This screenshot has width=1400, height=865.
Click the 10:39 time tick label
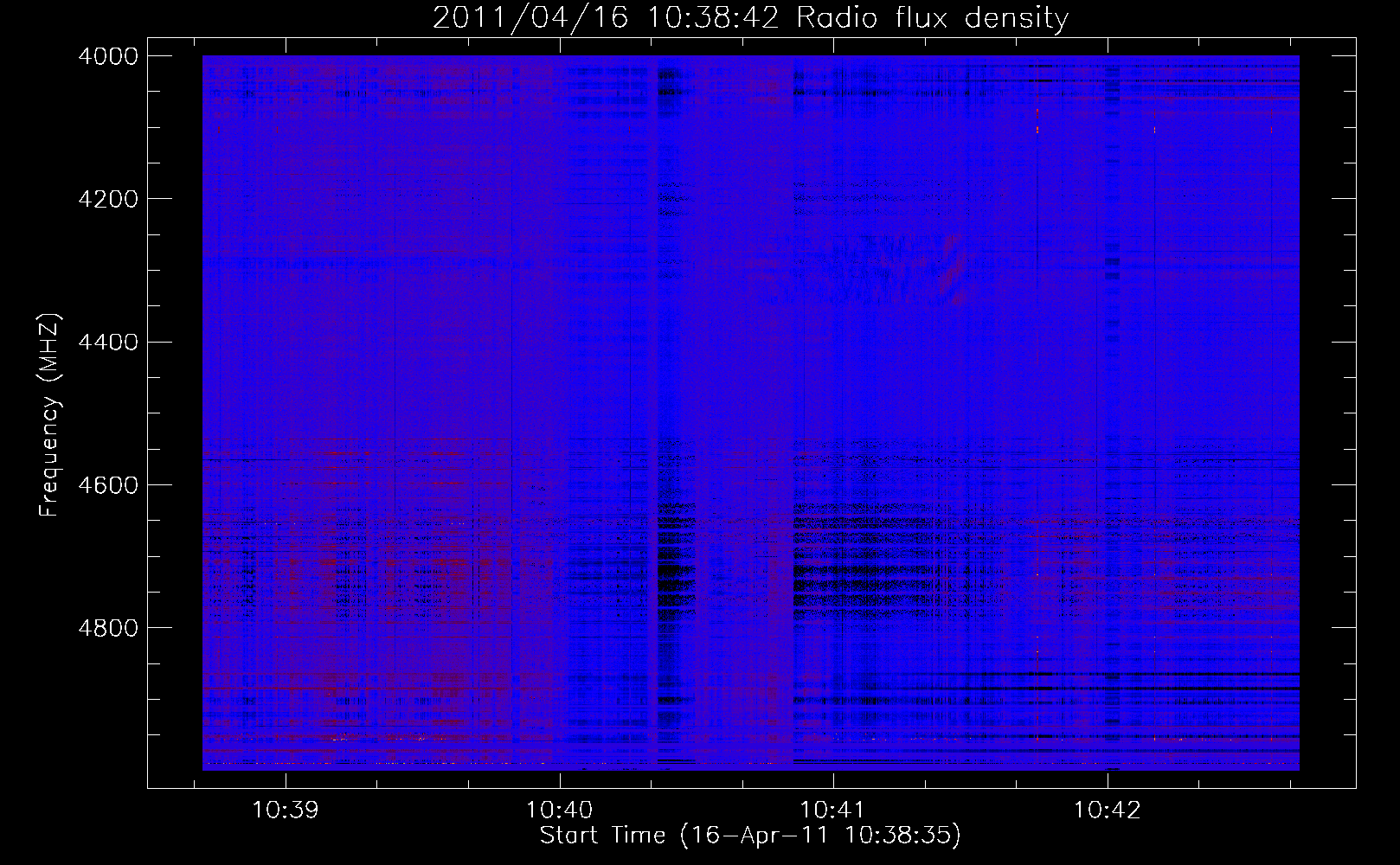point(286,811)
